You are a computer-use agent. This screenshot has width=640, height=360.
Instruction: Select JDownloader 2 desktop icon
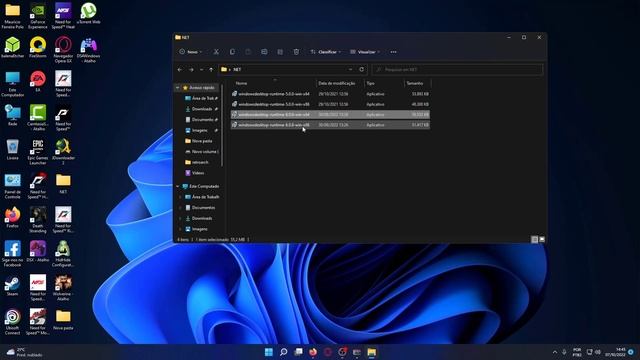(x=63, y=151)
